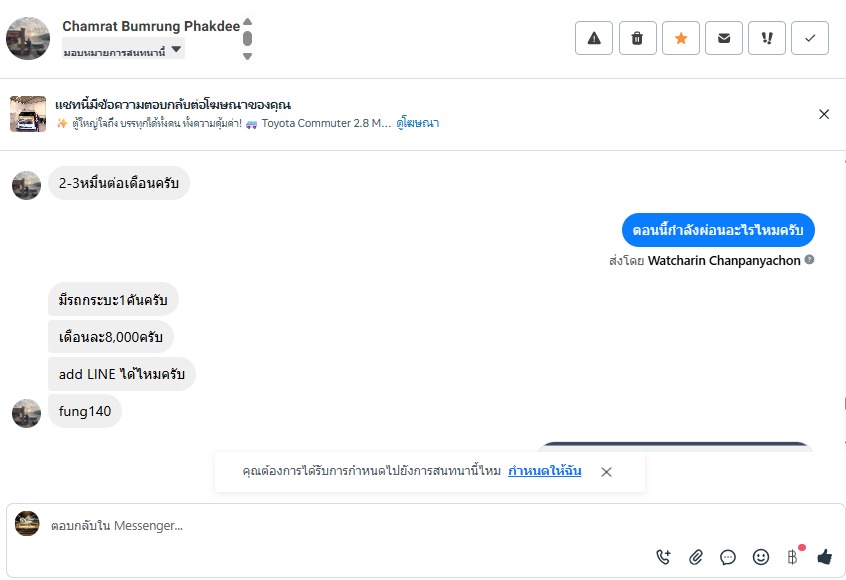
Task: Mark conversation as spam with warning icon
Action: click(x=594, y=38)
